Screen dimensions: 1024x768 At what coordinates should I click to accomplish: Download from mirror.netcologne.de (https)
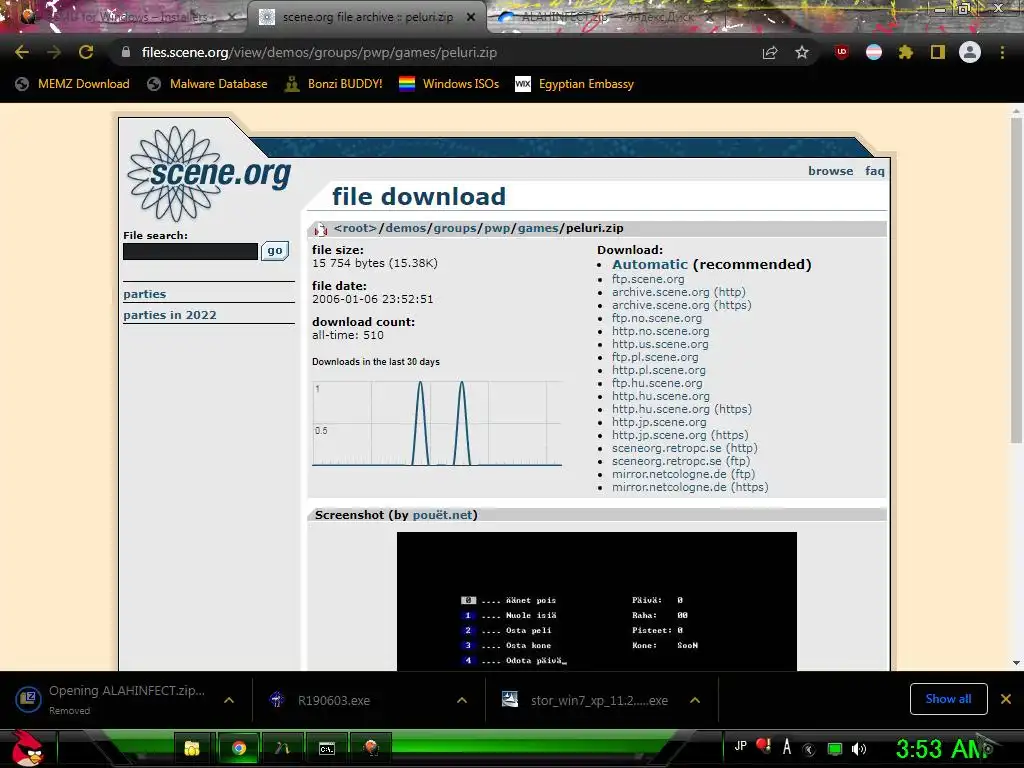[x=690, y=487]
